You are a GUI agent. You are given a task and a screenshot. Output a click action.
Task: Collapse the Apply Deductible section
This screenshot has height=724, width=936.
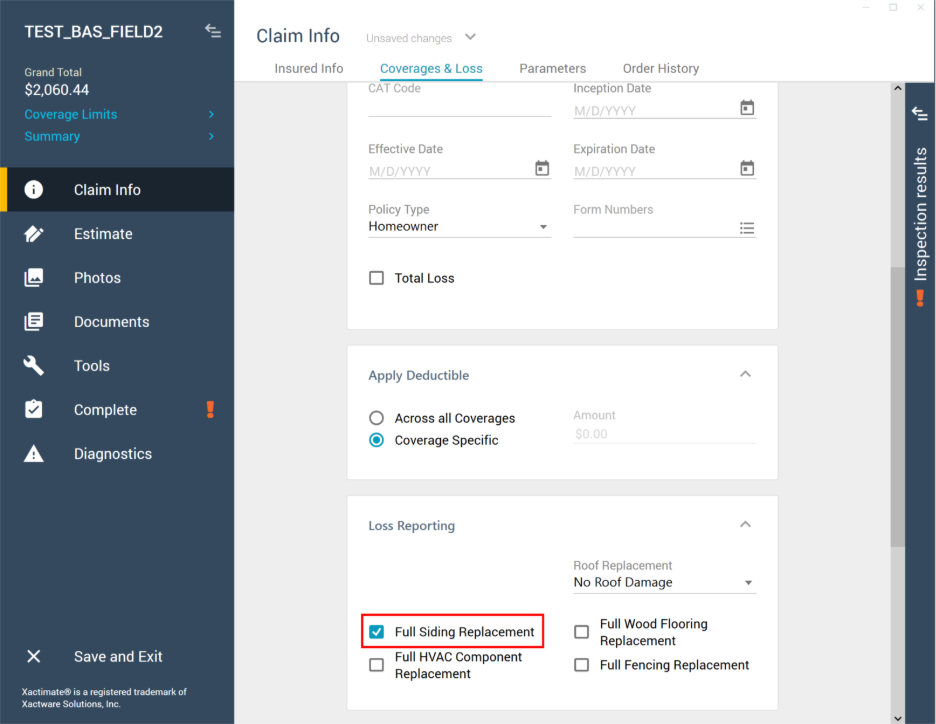tap(745, 374)
